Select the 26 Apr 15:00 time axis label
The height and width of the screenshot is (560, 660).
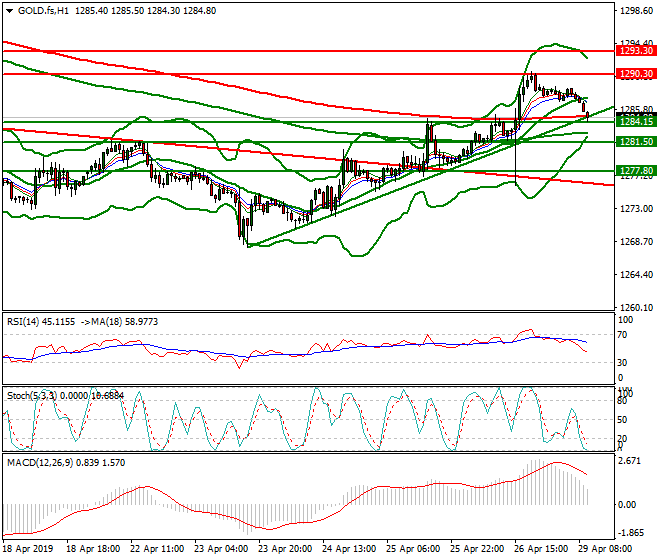[x=541, y=549]
